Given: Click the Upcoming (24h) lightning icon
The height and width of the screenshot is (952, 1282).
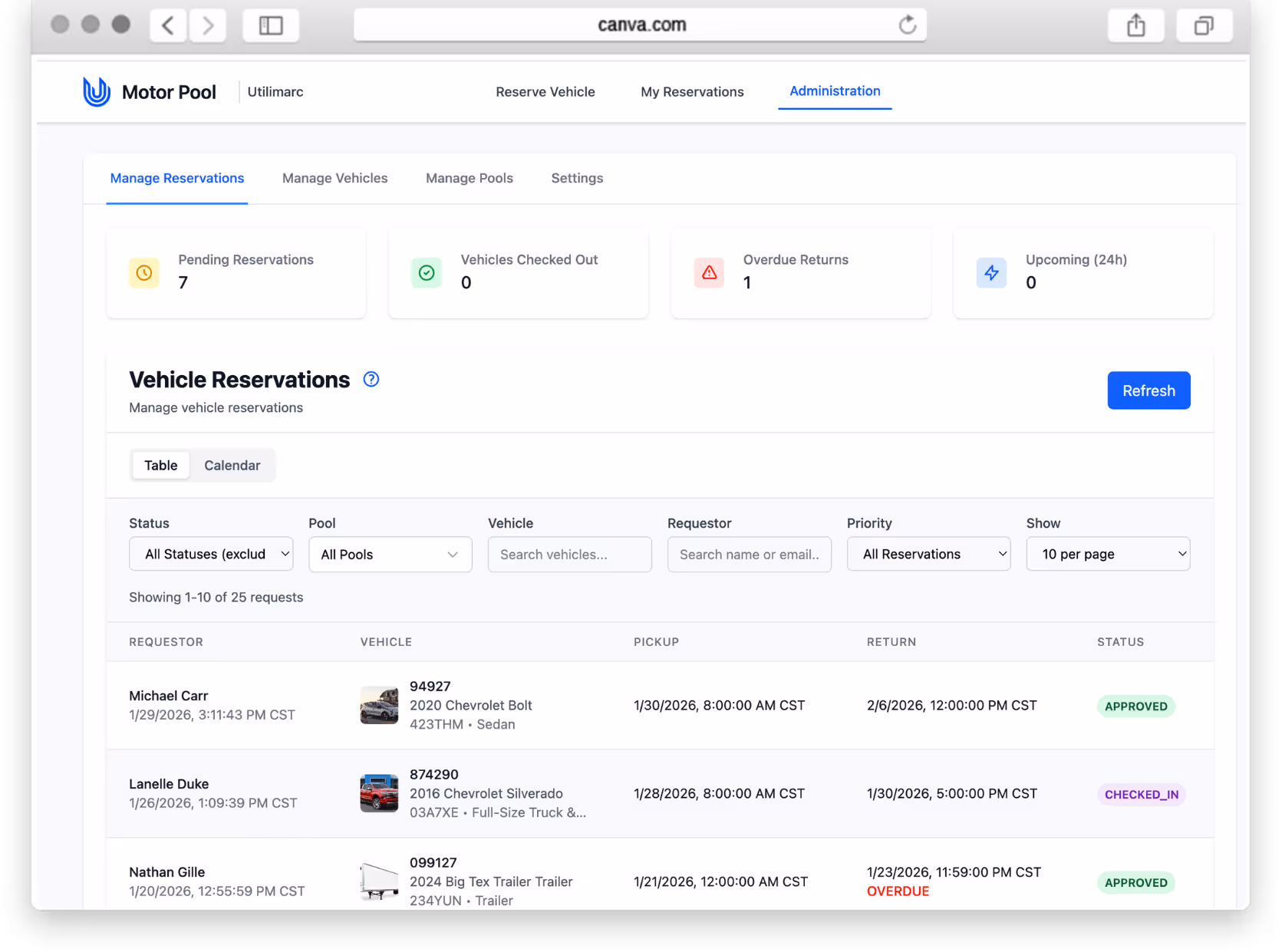Looking at the screenshot, I should 991,272.
